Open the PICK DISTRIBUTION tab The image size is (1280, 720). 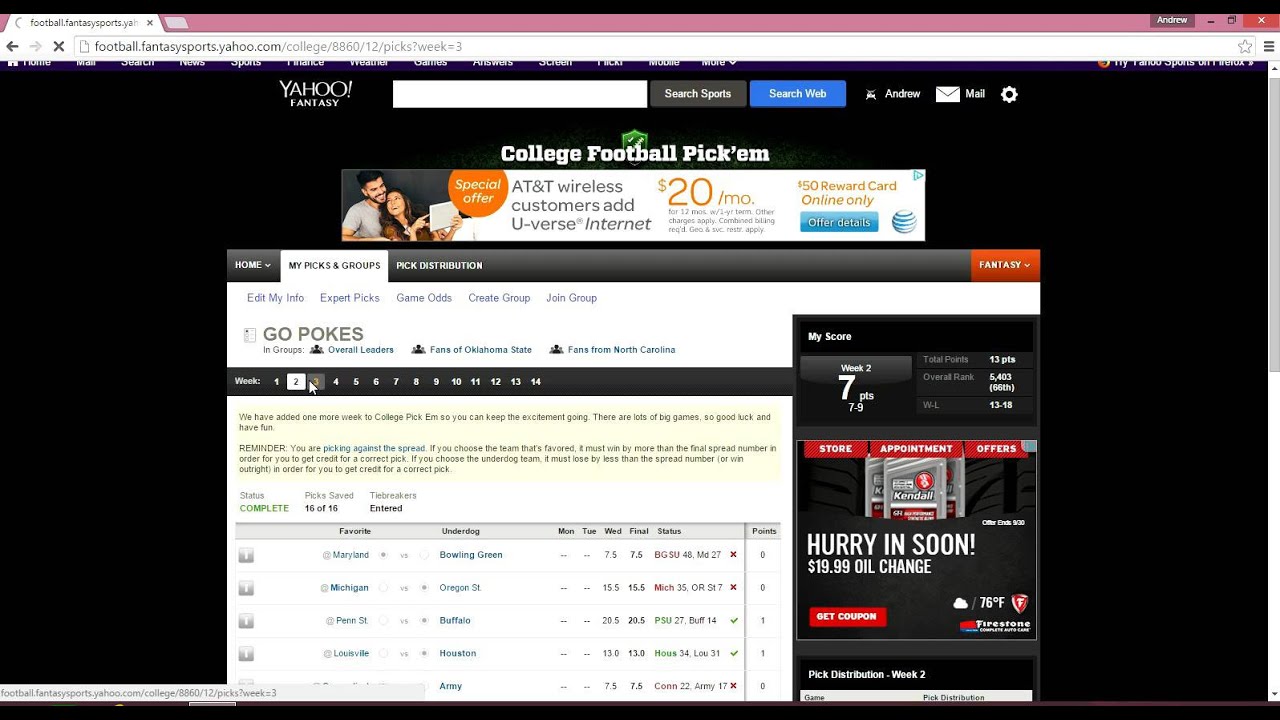pyautogui.click(x=439, y=266)
